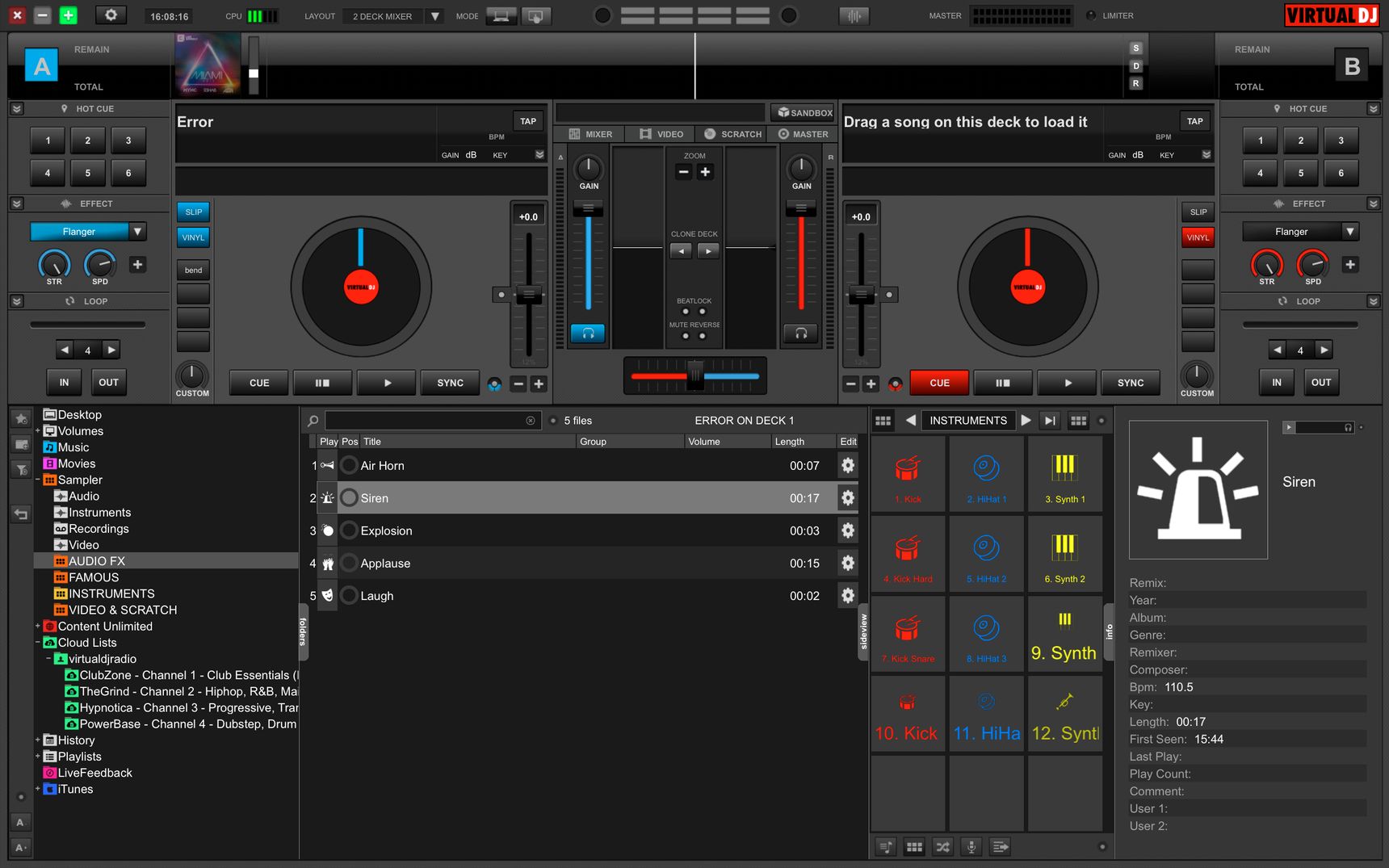Enable the SANDBOX mode

[x=804, y=112]
